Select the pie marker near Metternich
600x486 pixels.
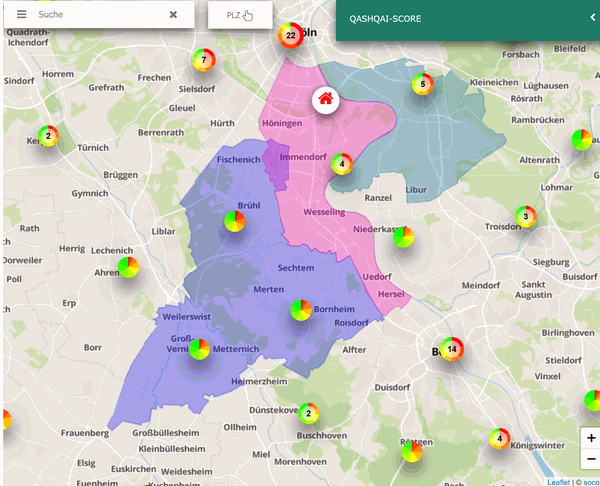[x=199, y=349]
